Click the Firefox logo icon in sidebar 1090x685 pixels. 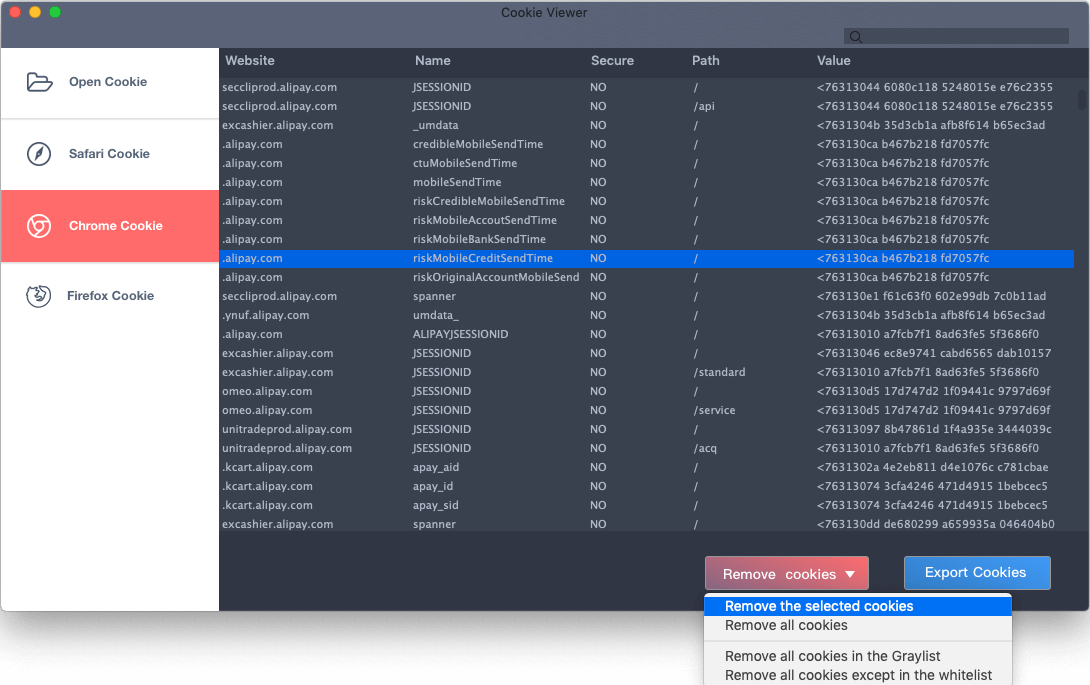(x=38, y=296)
